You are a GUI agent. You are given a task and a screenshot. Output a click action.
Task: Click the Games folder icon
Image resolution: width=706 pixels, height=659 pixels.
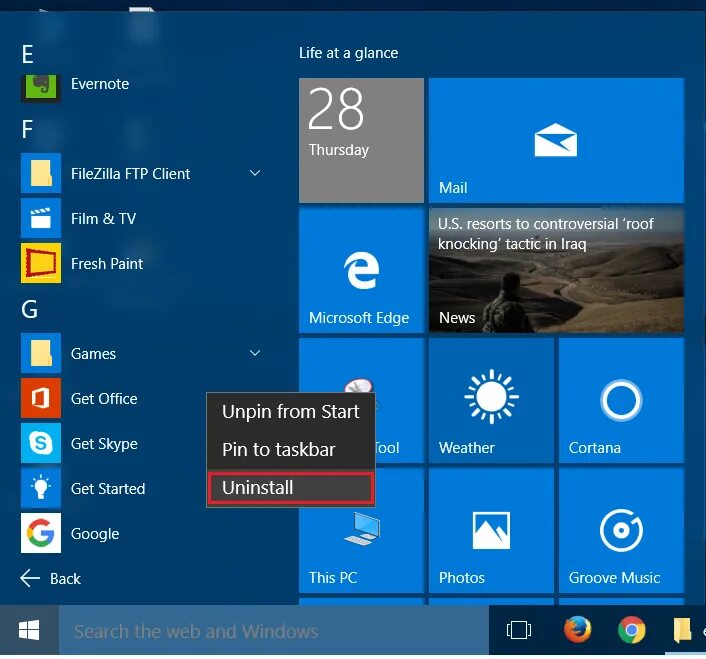41,353
